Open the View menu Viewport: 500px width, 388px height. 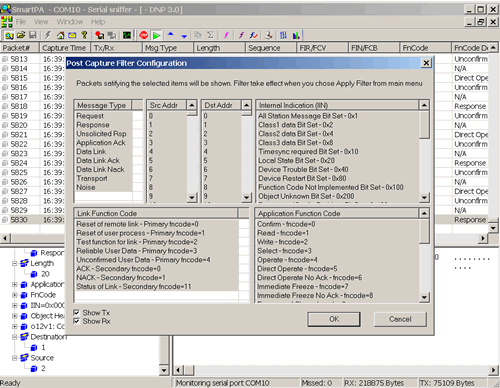point(41,22)
